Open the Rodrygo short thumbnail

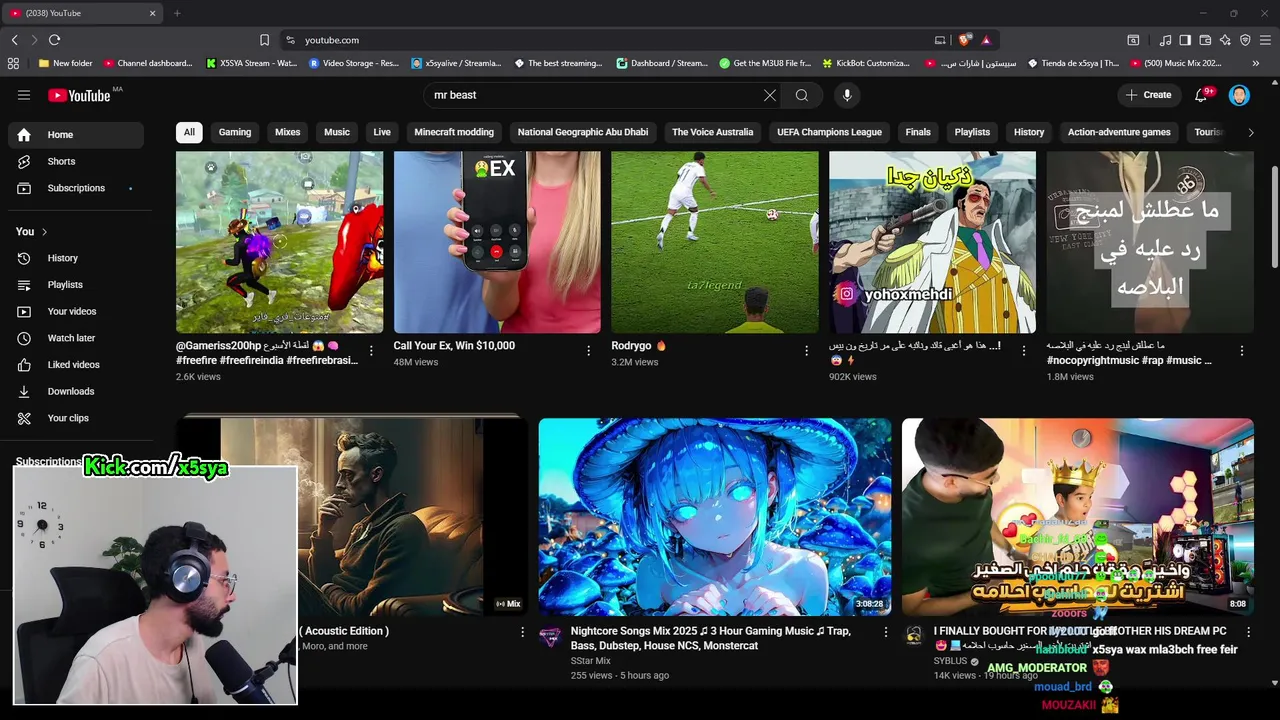coord(715,242)
